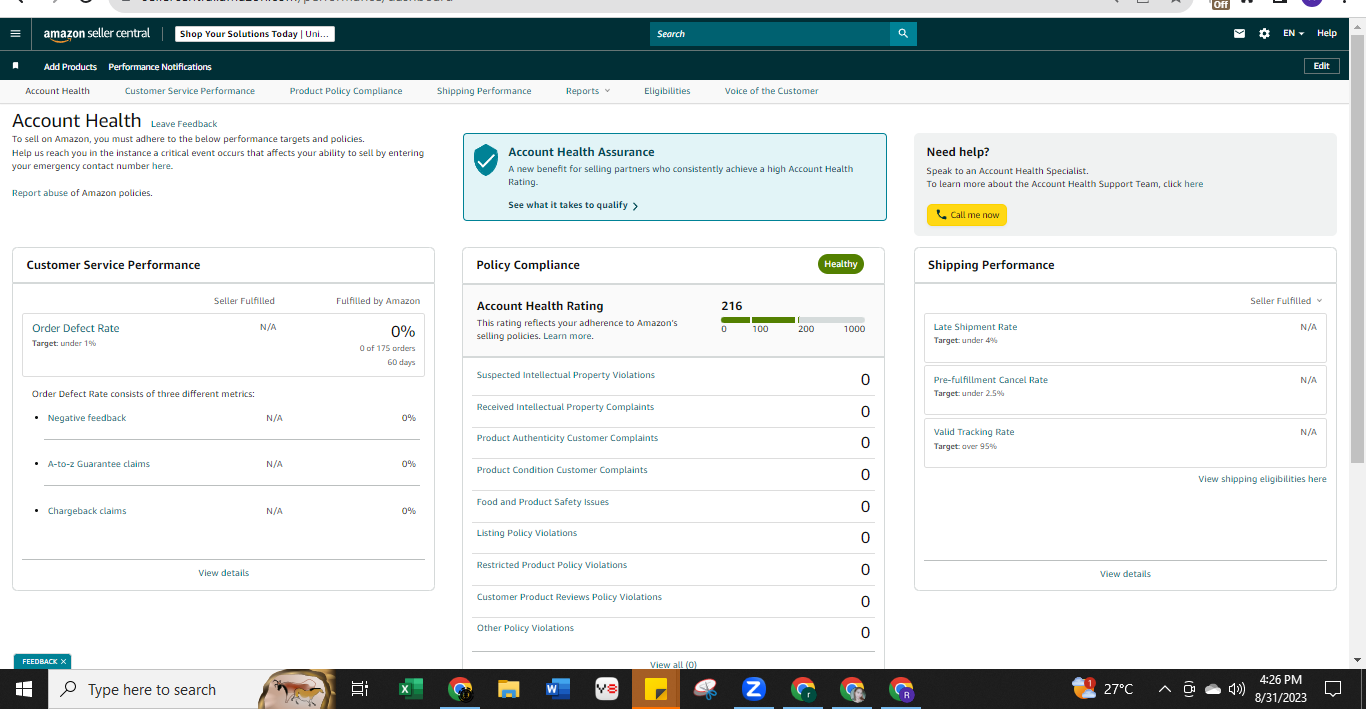This screenshot has height=709, width=1366.
Task: Open Listing Policy Violations
Action: (x=527, y=533)
